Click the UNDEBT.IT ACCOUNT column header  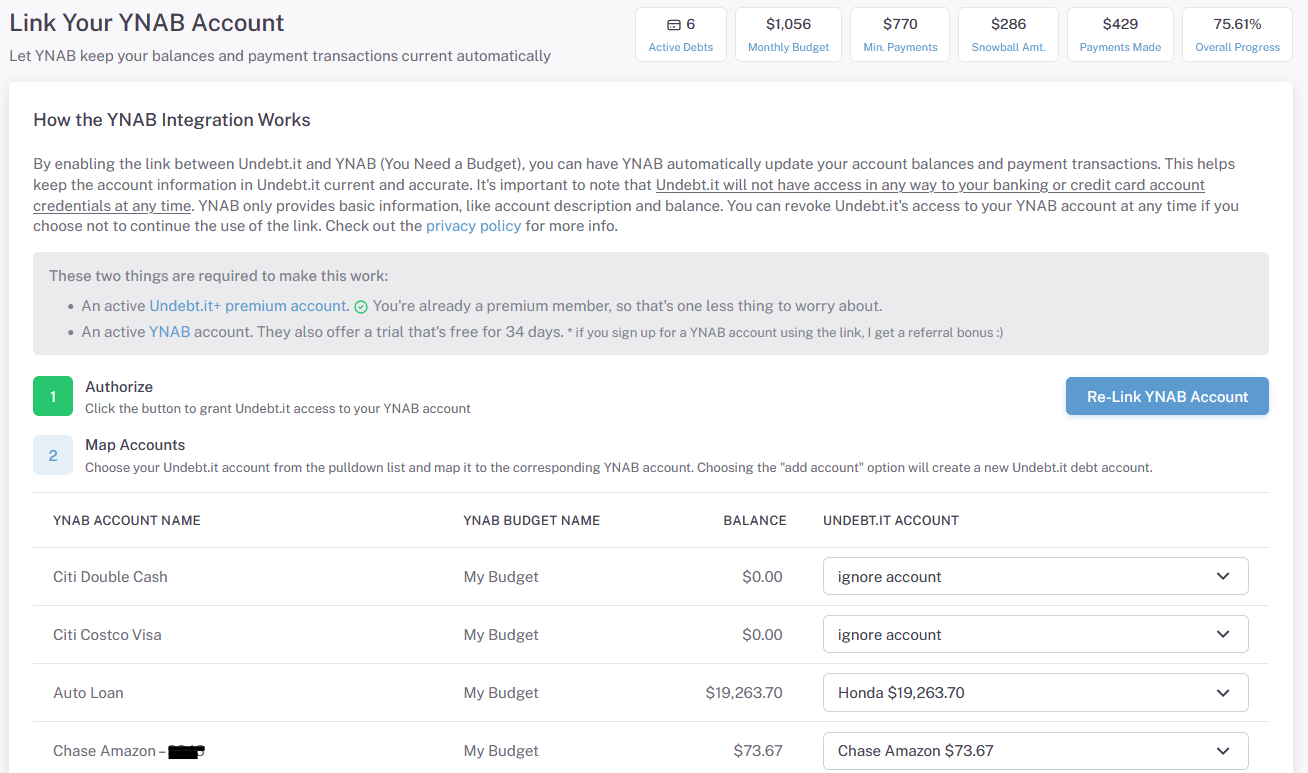[x=891, y=520]
